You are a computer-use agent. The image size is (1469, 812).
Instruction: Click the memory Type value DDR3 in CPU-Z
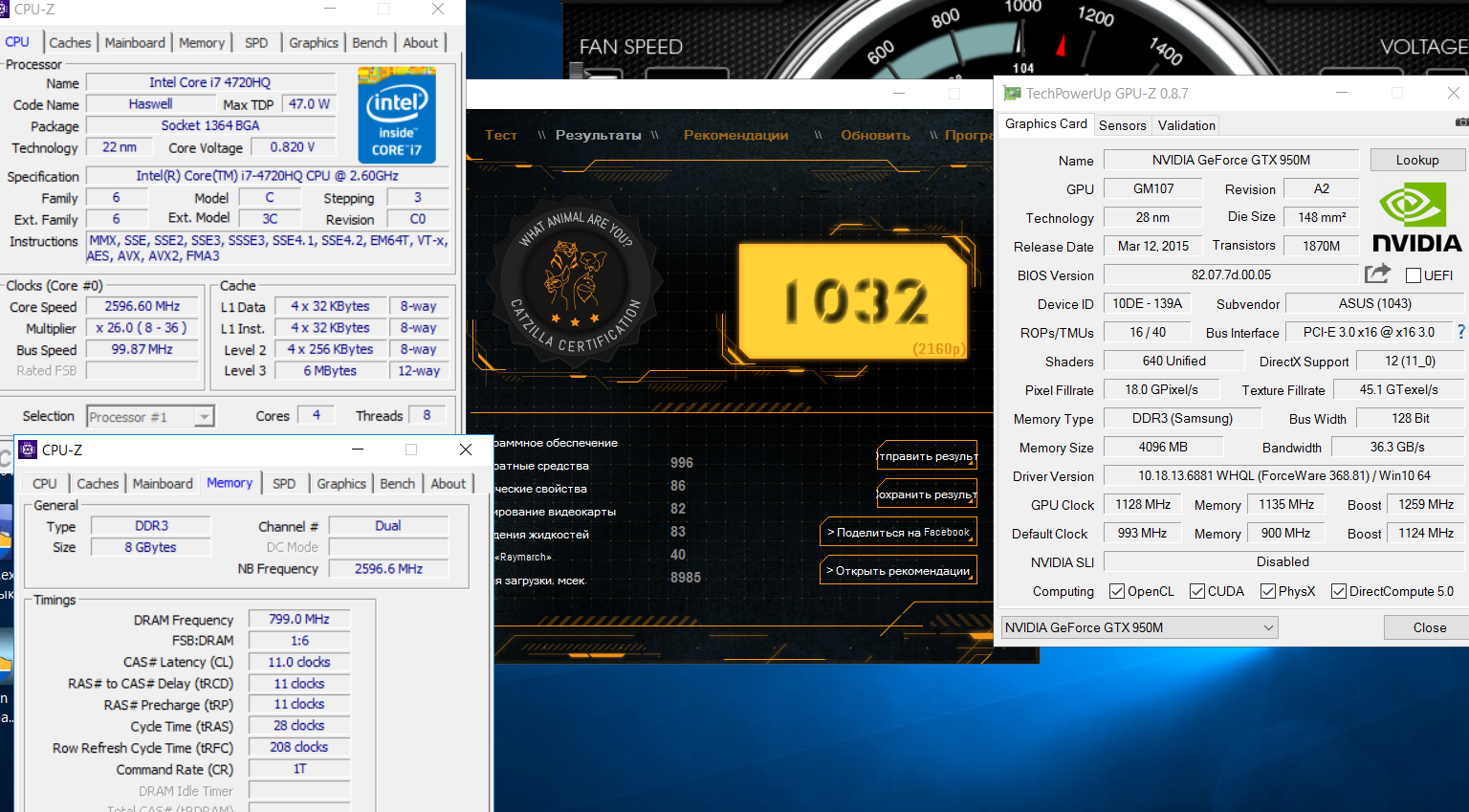[x=151, y=526]
